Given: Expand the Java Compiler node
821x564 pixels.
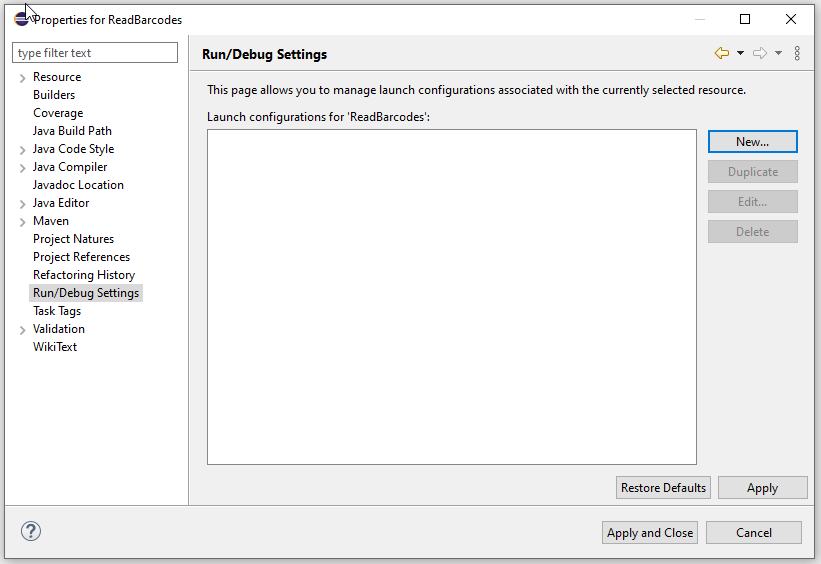Looking at the screenshot, I should click(x=22, y=168).
